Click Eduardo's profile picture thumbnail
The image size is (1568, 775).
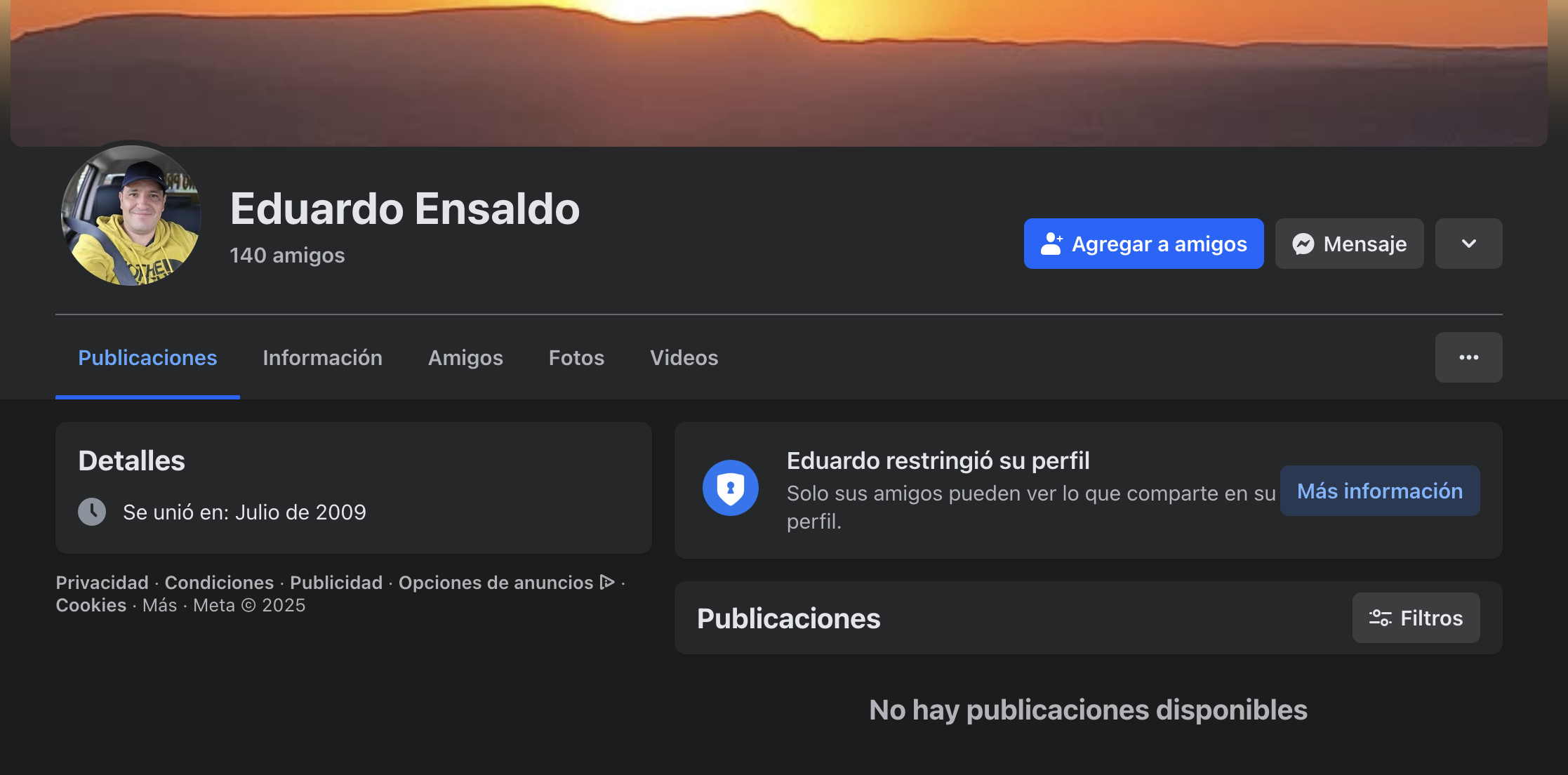[x=131, y=216]
